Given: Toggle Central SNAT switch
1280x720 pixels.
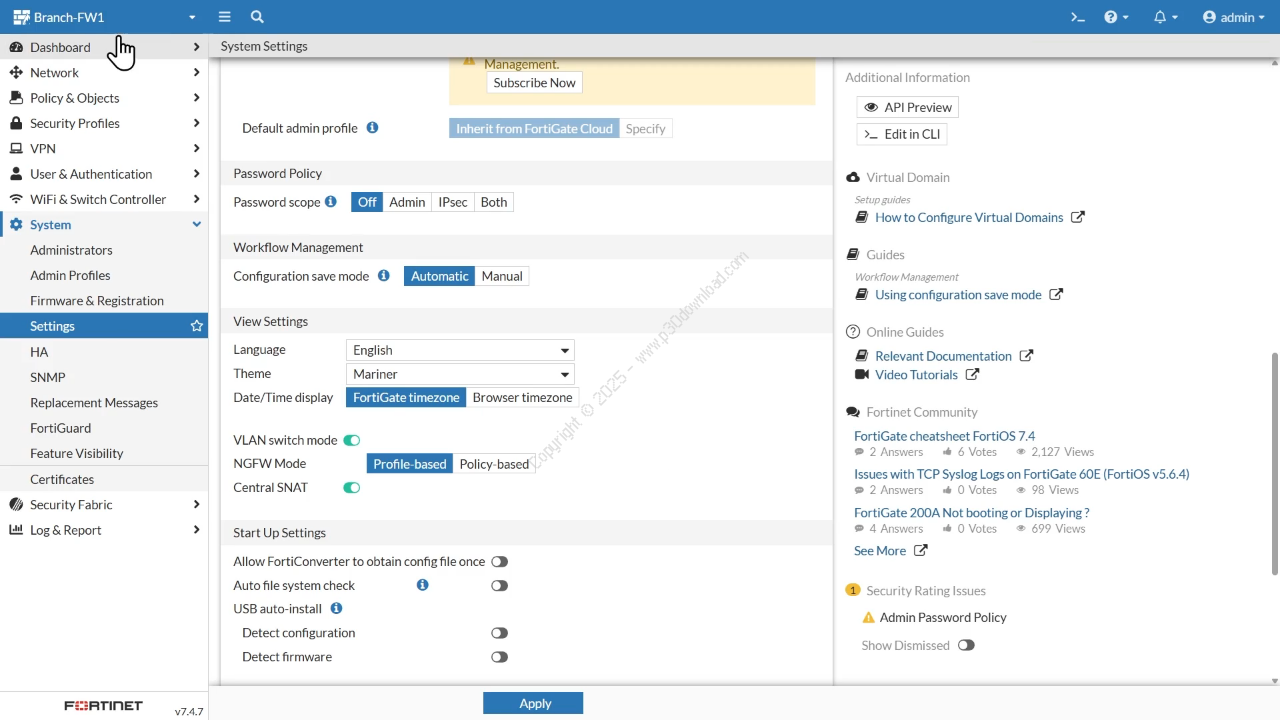Looking at the screenshot, I should [352, 488].
